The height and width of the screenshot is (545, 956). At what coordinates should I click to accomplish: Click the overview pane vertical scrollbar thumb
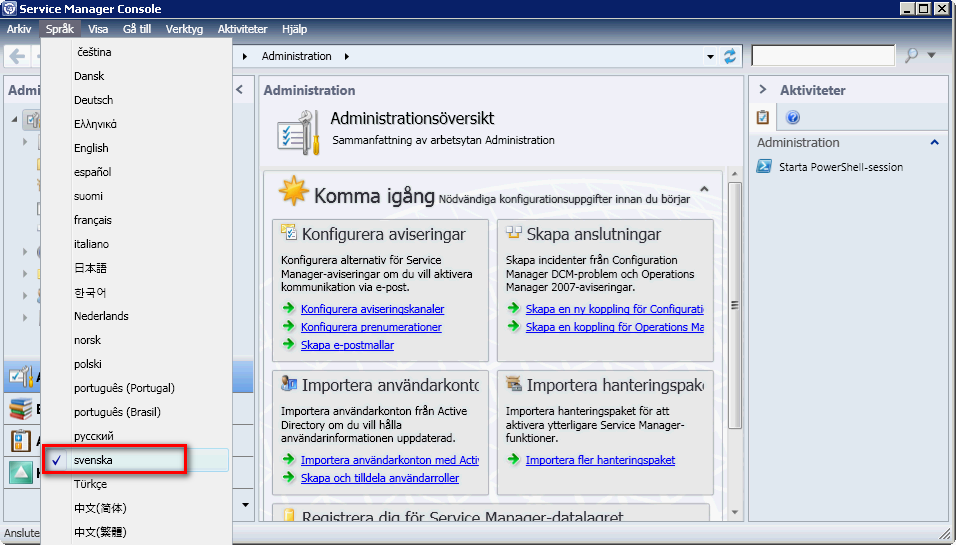point(734,305)
